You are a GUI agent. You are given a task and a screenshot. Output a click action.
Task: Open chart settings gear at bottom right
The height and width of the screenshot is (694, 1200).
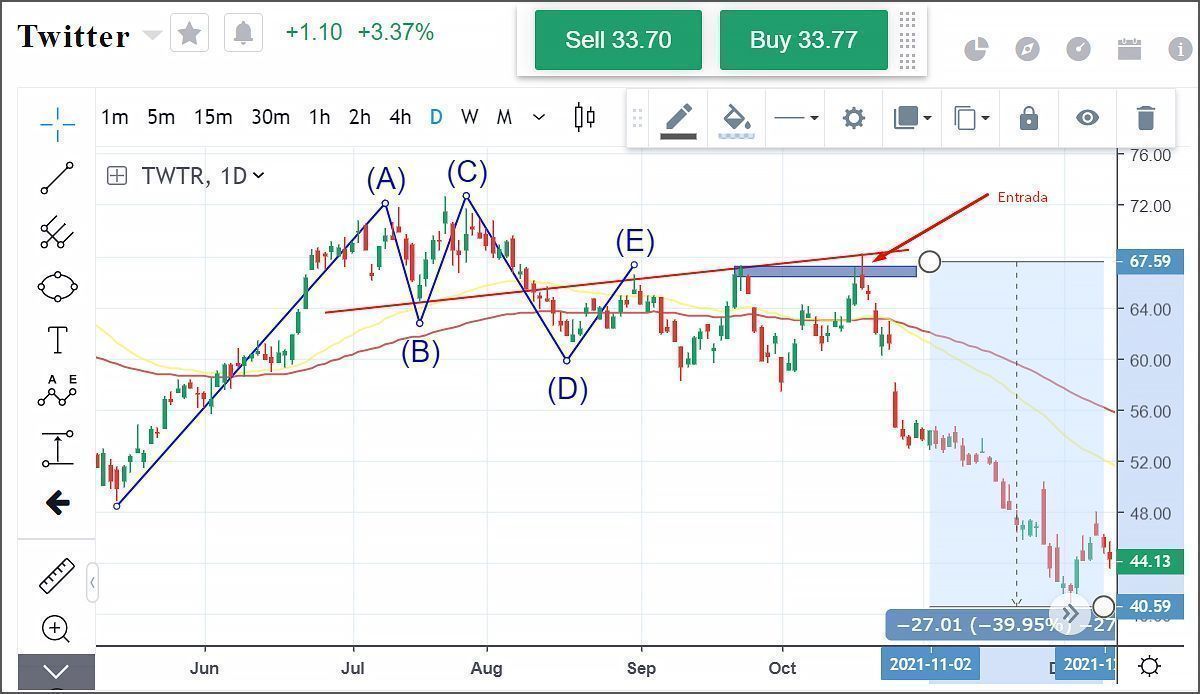coord(1150,666)
